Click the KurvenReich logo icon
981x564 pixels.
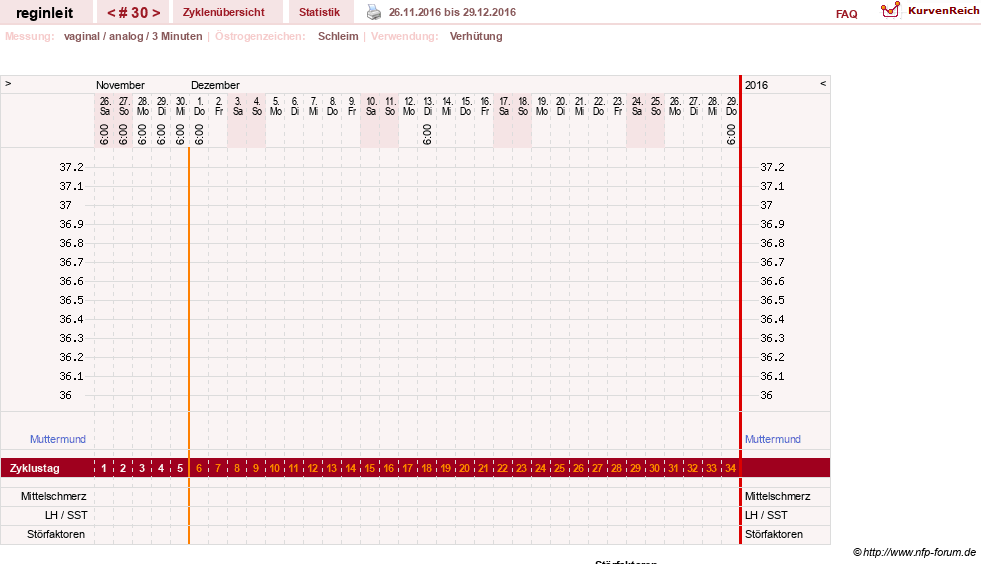pos(890,10)
